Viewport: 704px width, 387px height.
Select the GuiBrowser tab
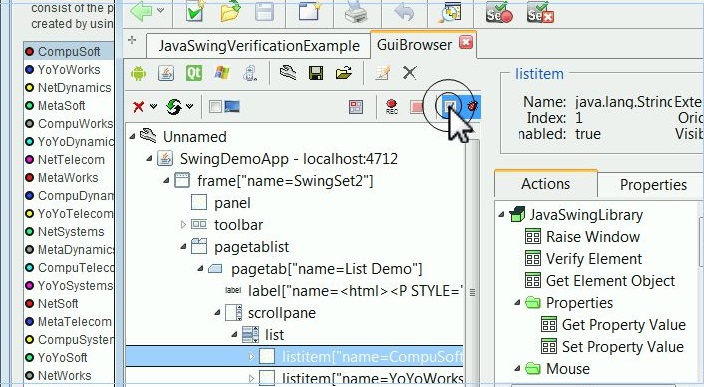(x=414, y=45)
